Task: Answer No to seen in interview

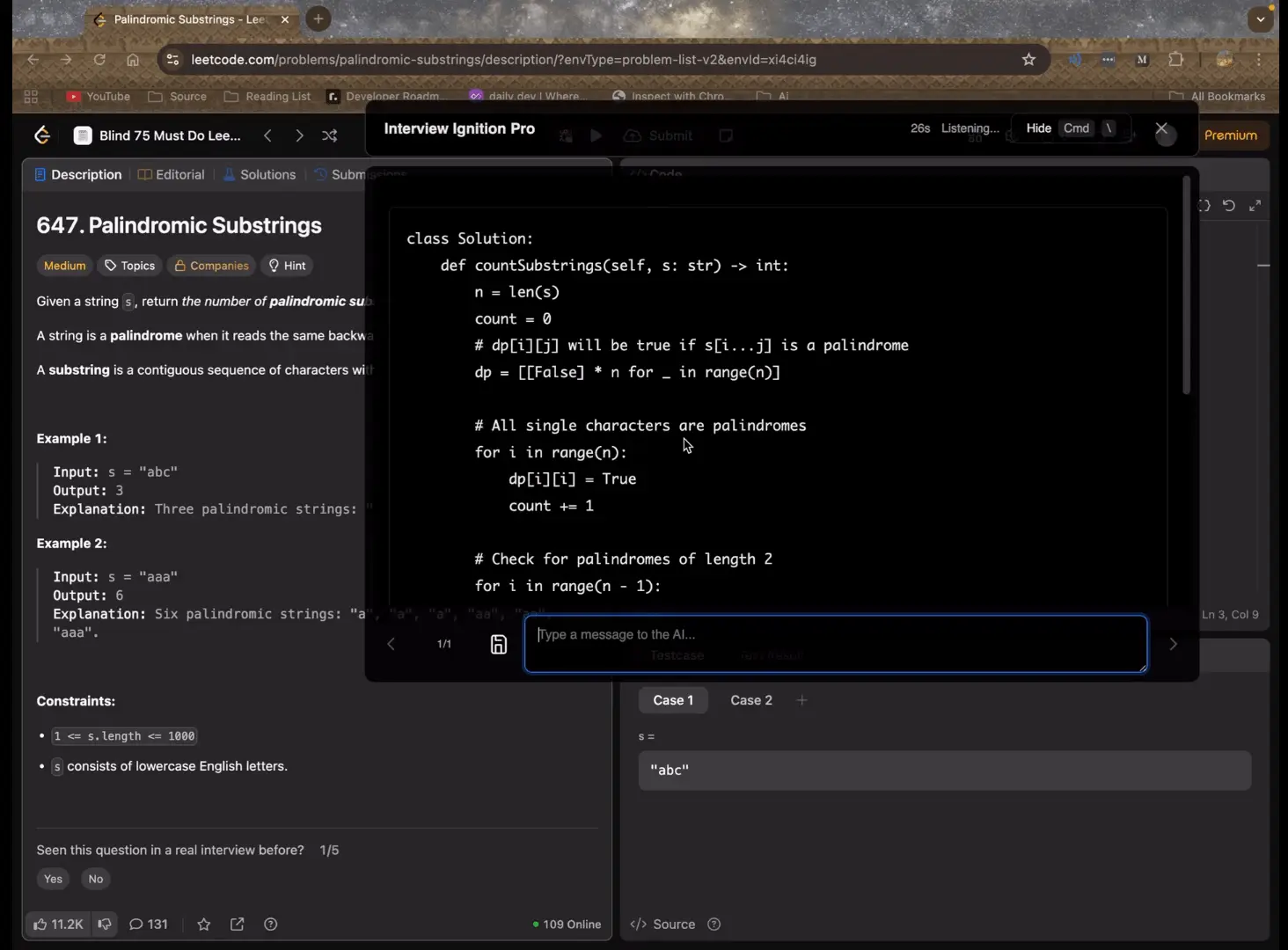Action: click(x=96, y=879)
